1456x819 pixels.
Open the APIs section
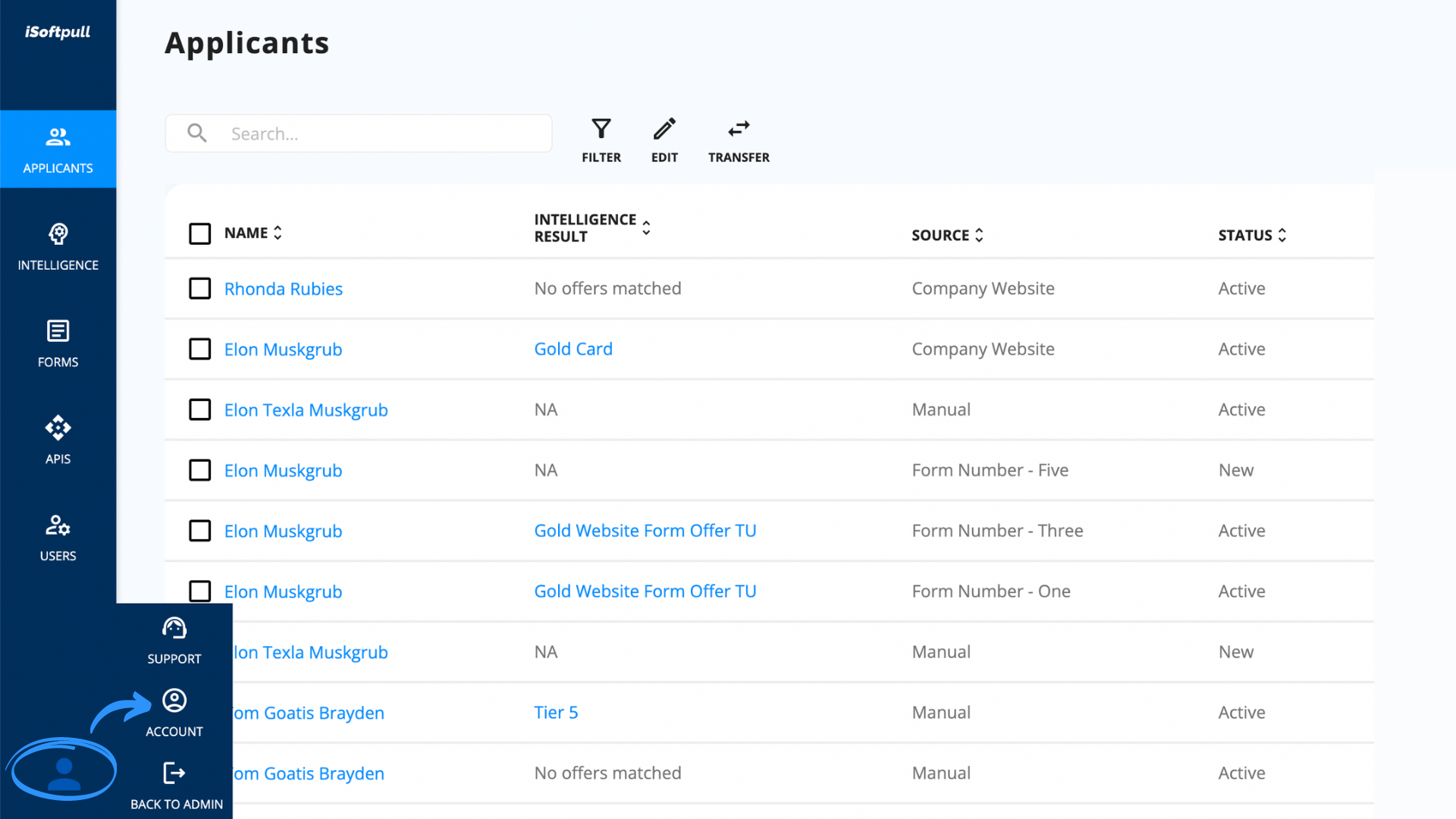point(58,441)
